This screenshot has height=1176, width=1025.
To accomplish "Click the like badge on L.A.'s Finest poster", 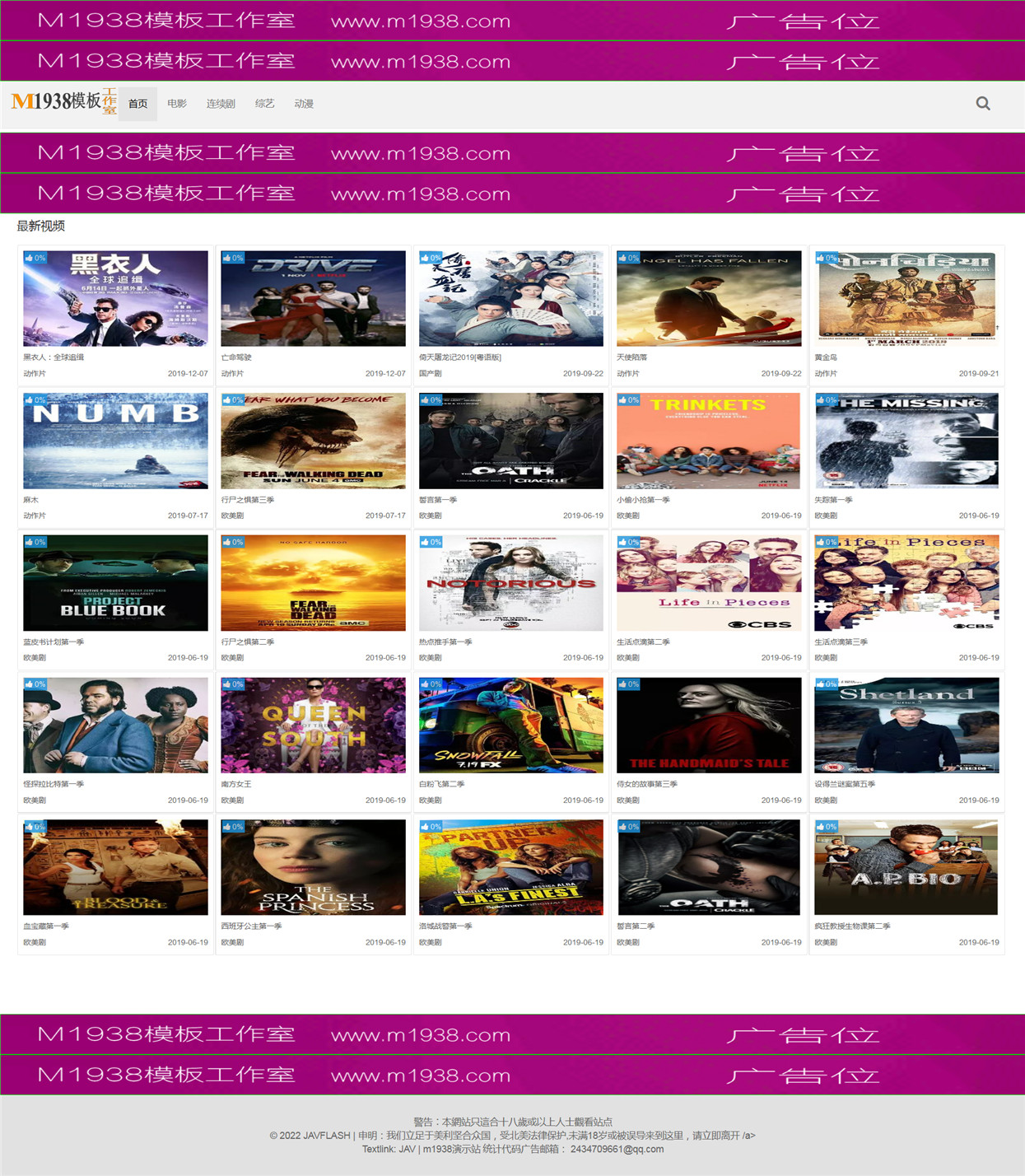I will coord(431,827).
